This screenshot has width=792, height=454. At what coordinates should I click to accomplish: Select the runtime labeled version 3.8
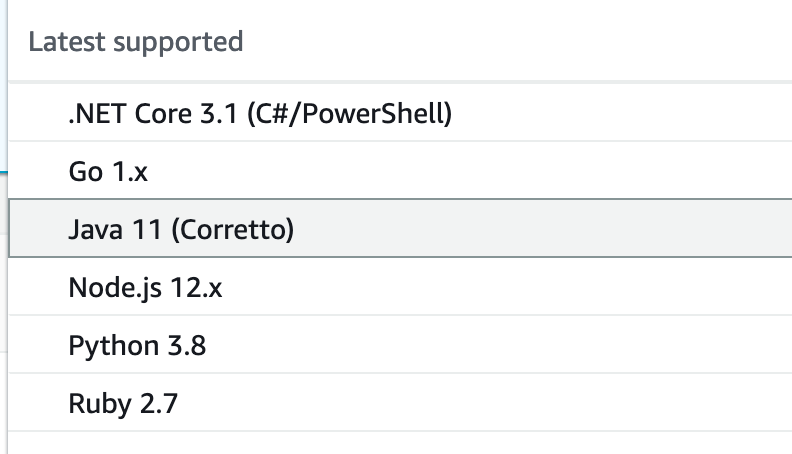137,346
